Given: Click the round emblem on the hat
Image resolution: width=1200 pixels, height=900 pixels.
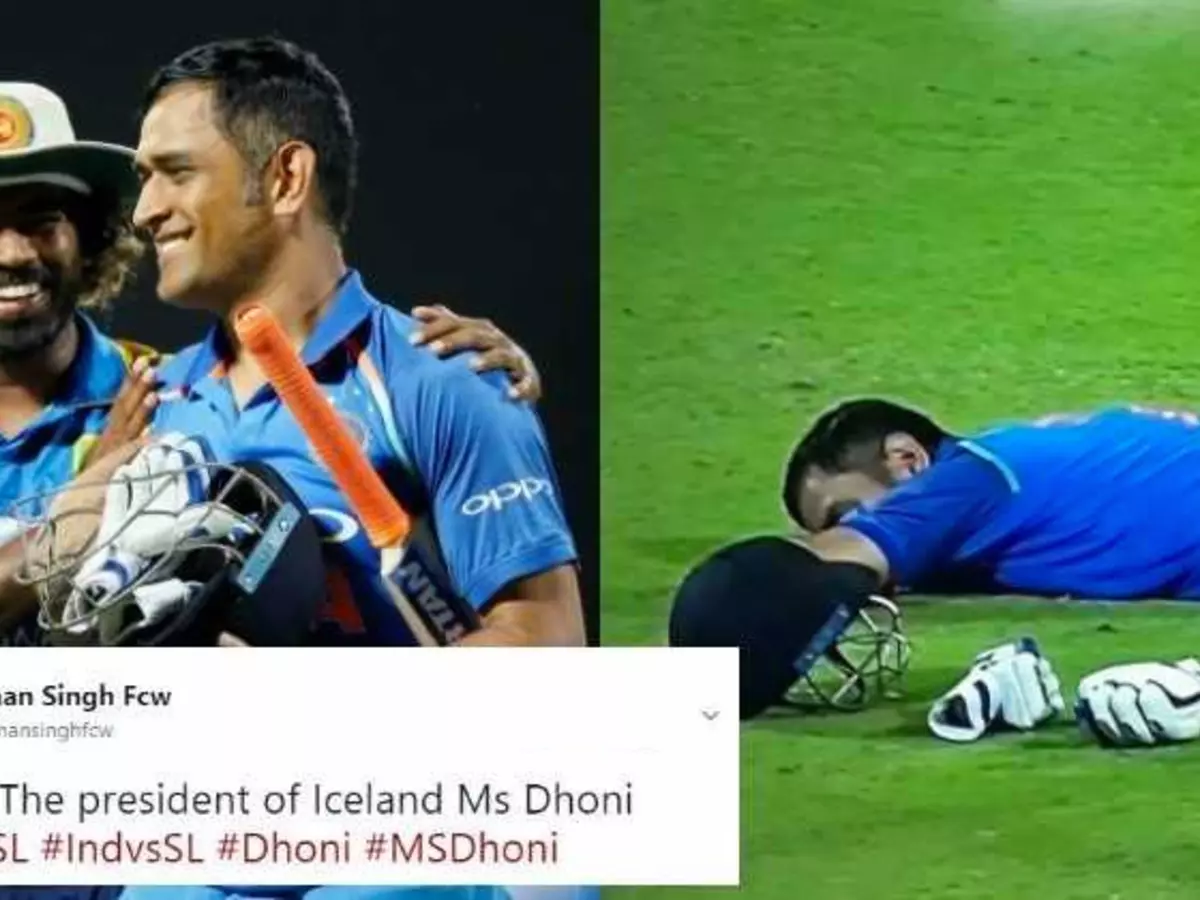Looking at the screenshot, I should pyautogui.click(x=14, y=123).
